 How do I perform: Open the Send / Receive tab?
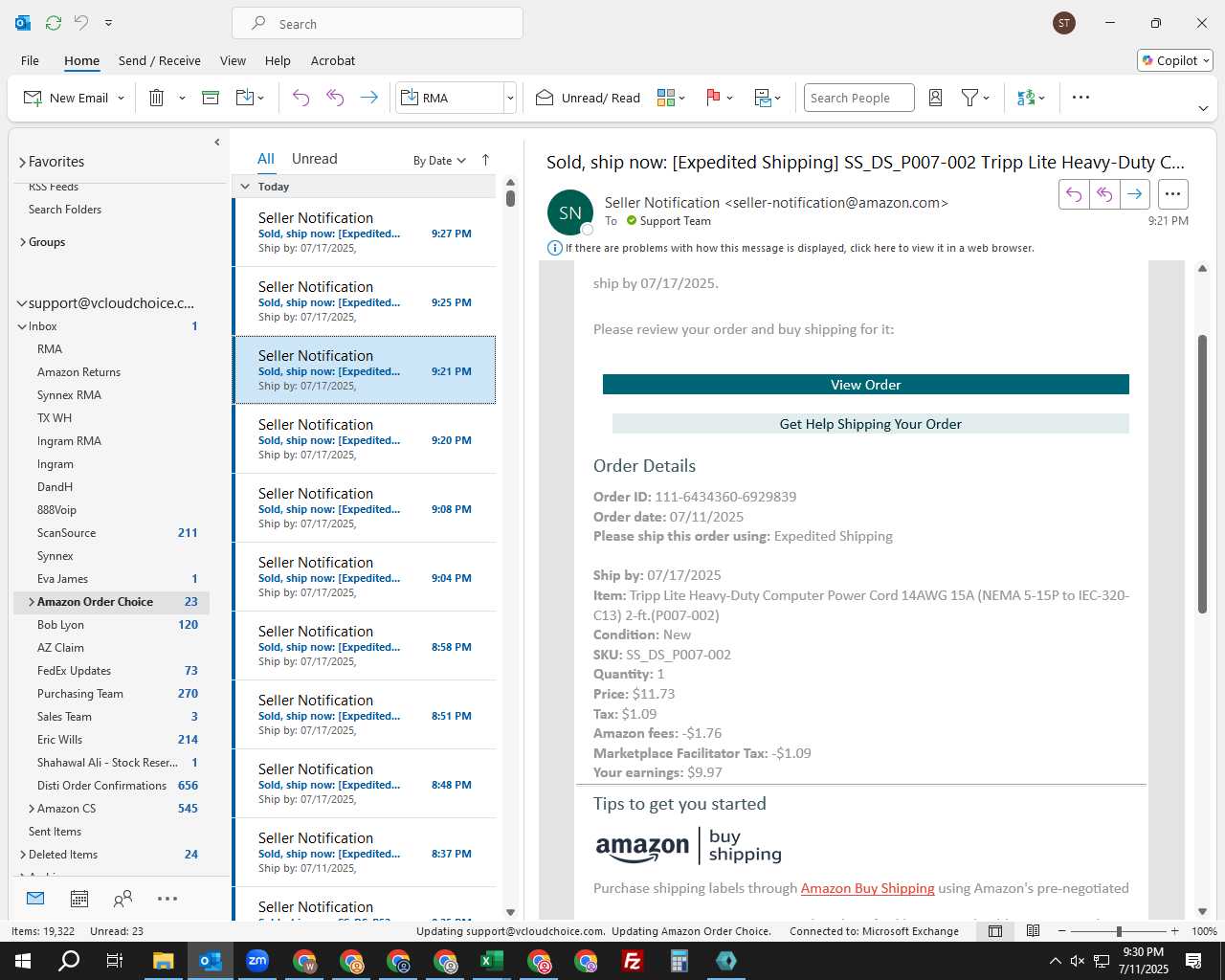(x=160, y=60)
